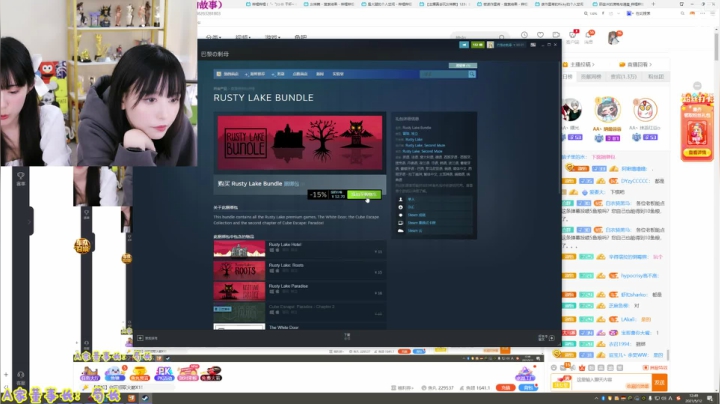The width and height of the screenshot is (720, 404).
Task: Click the middle top-ranked user avatar
Action: click(x=607, y=109)
